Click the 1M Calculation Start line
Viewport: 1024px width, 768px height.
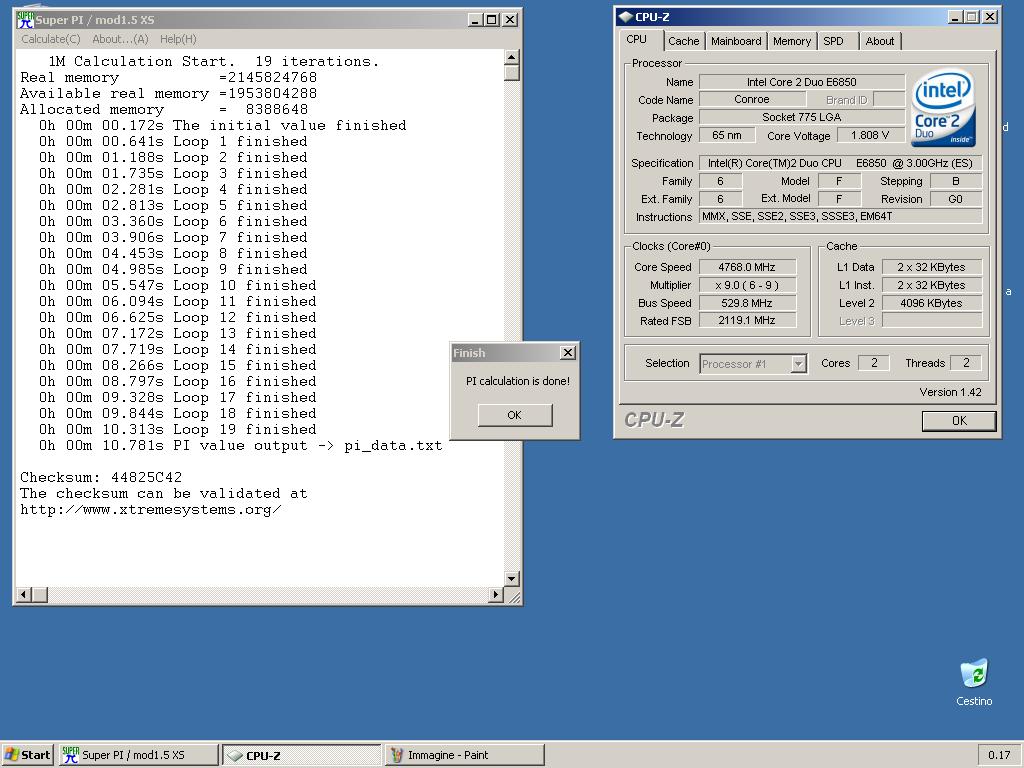click(213, 61)
